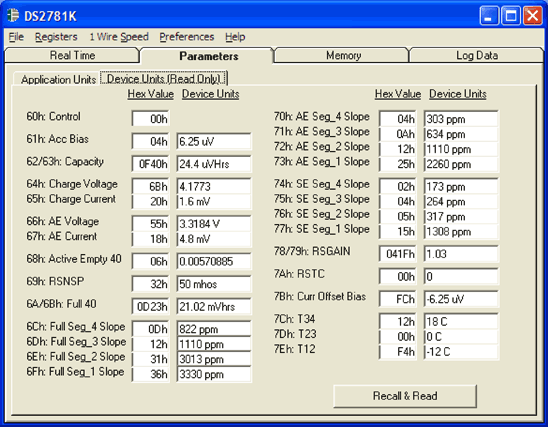
Task: Click the Charge Voltage hex field 6Bh
Action: pos(151,186)
